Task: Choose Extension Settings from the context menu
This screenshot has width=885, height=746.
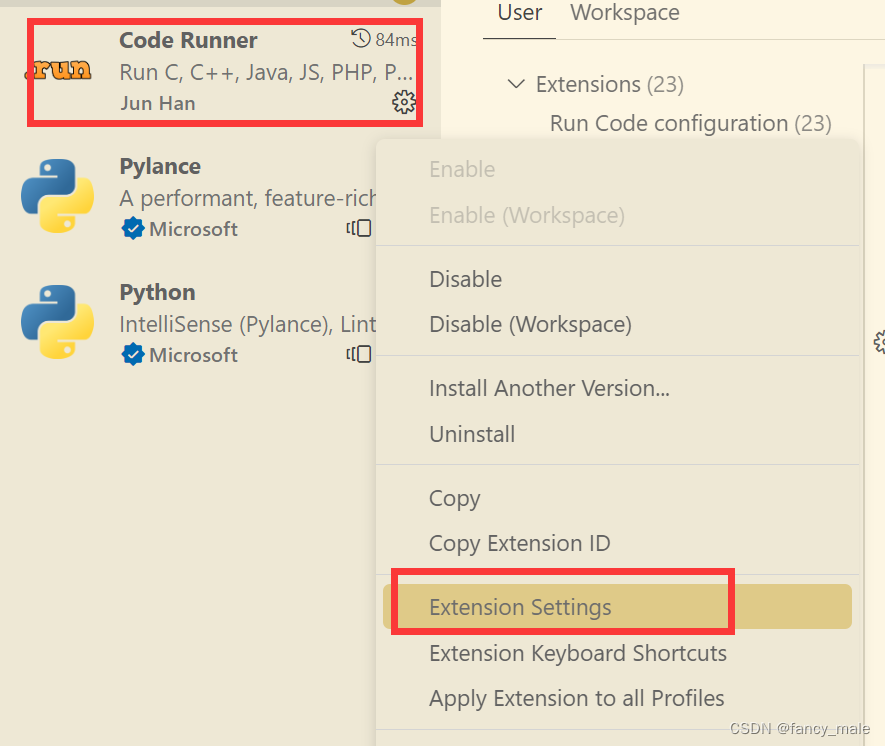Action: 520,607
